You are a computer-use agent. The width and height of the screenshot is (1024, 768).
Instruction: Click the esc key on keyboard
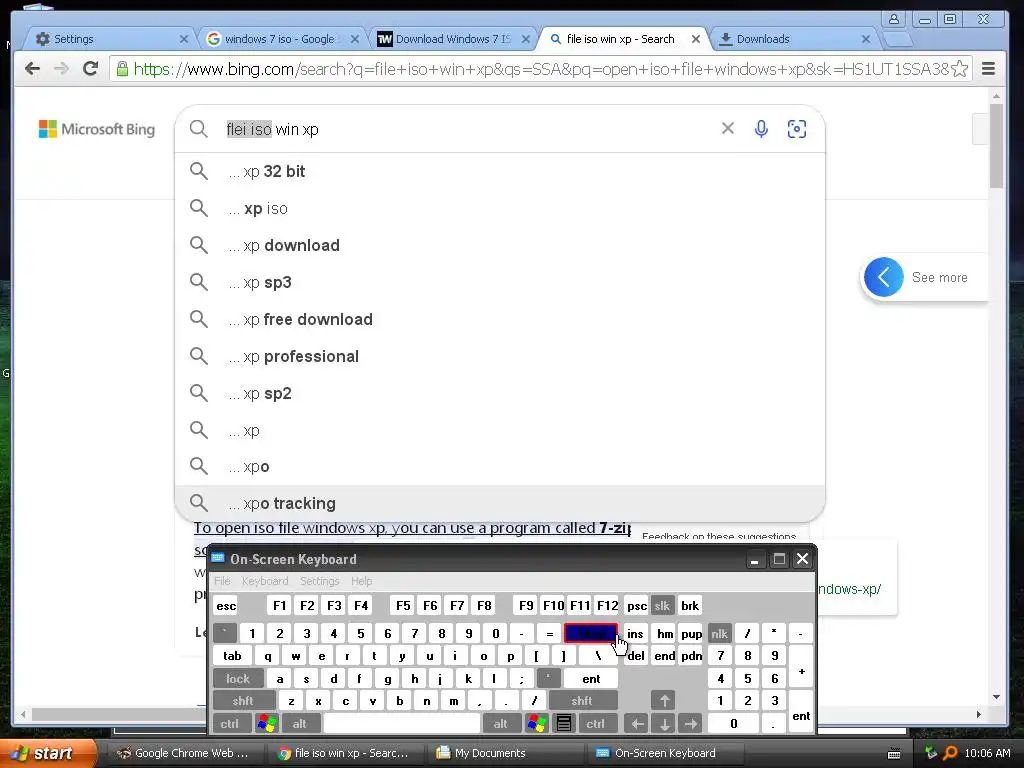click(226, 605)
